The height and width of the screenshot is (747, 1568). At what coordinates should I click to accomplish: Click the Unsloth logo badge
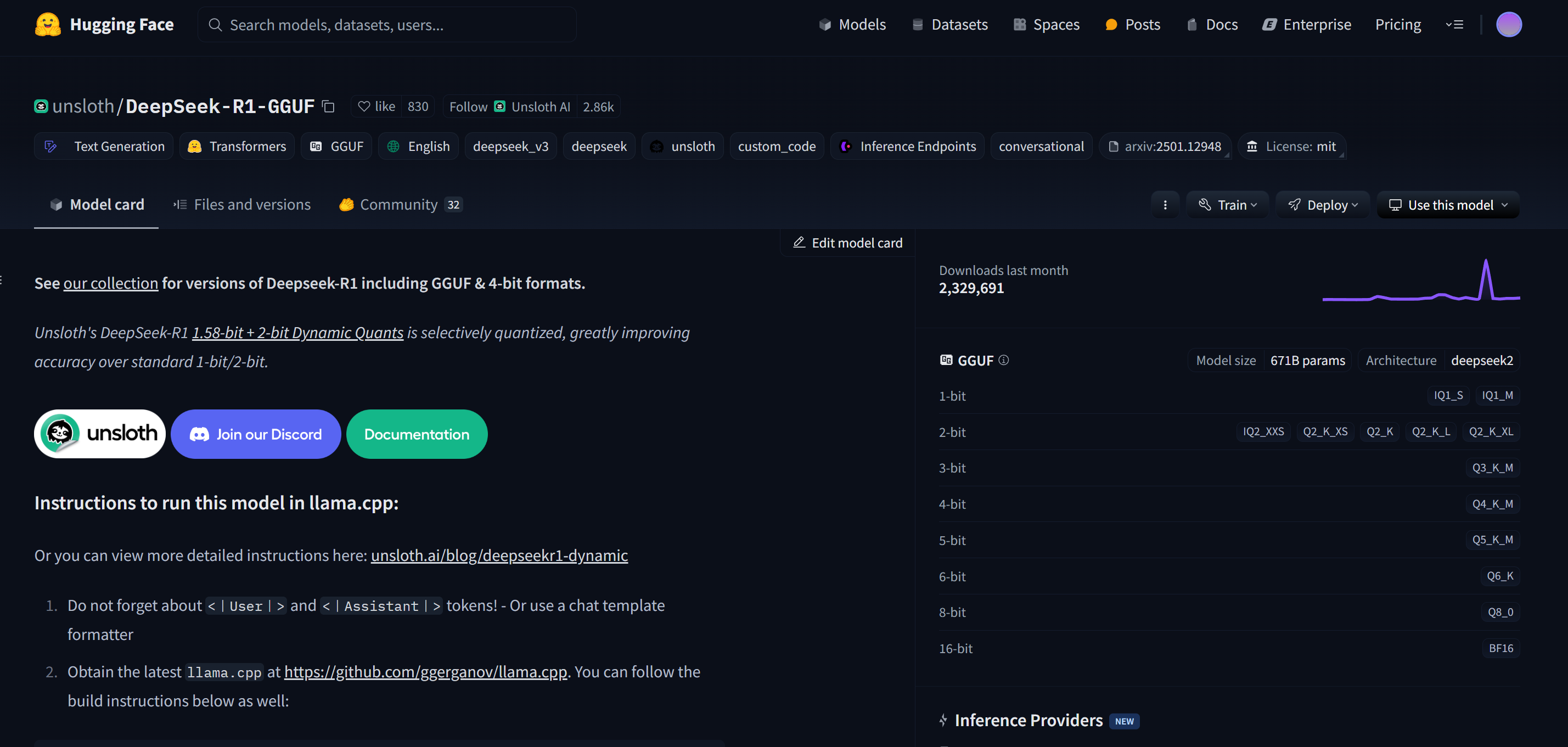coord(100,434)
